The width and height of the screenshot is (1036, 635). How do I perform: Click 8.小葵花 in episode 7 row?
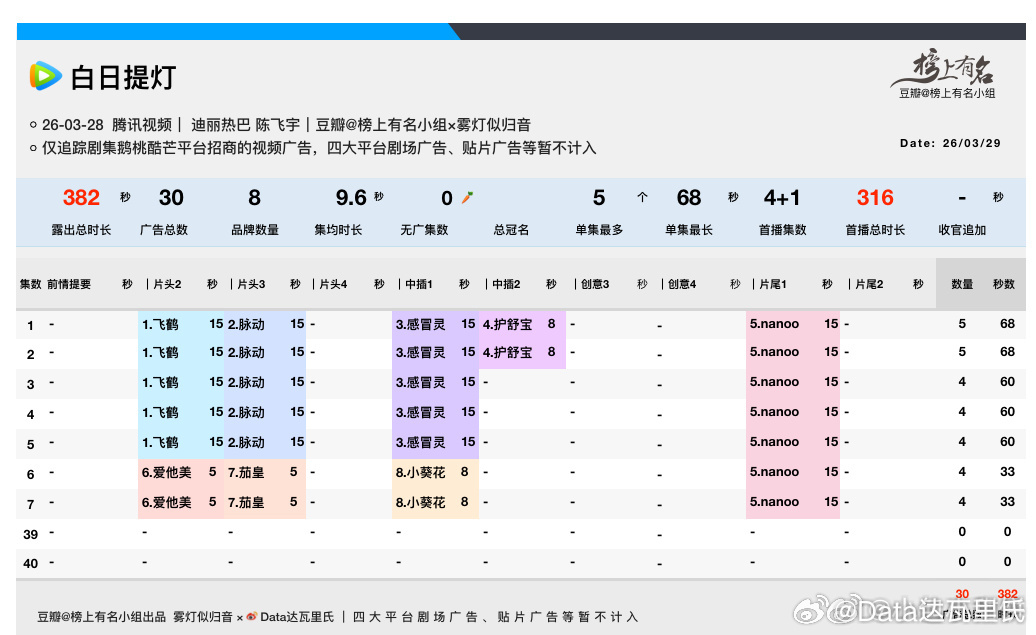click(420, 502)
